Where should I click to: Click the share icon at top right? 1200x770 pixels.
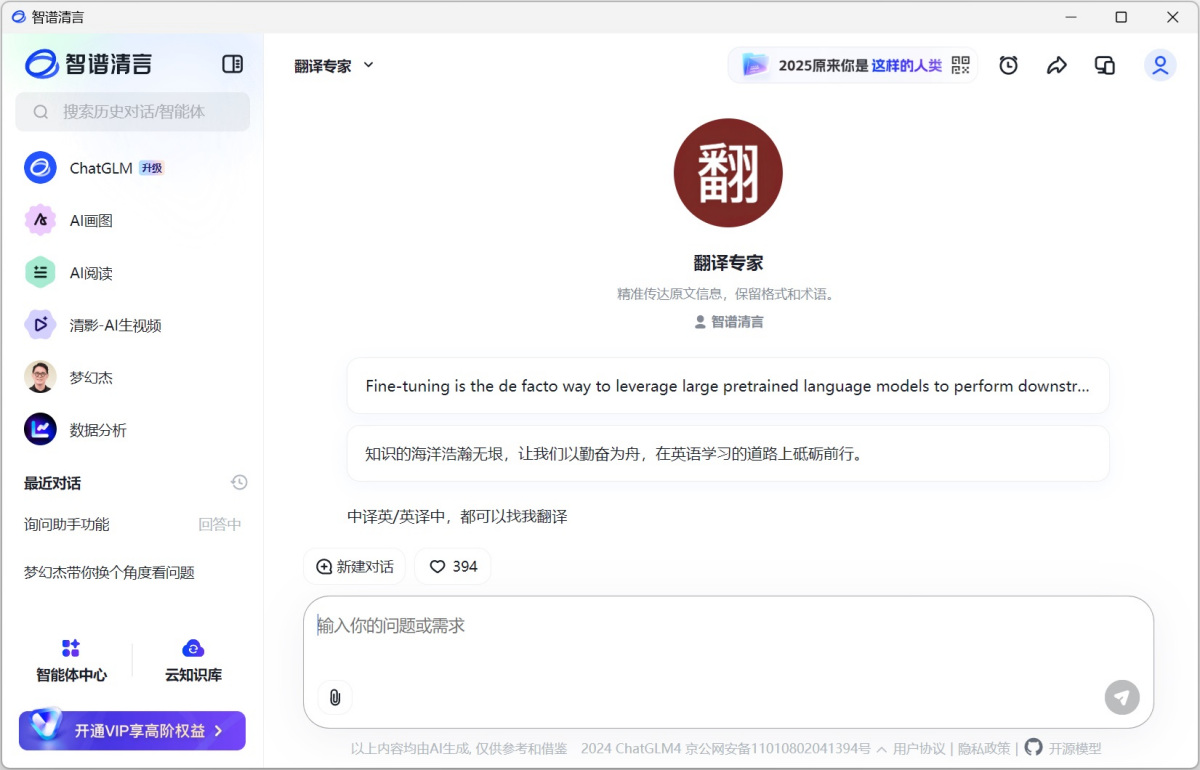tap(1057, 64)
